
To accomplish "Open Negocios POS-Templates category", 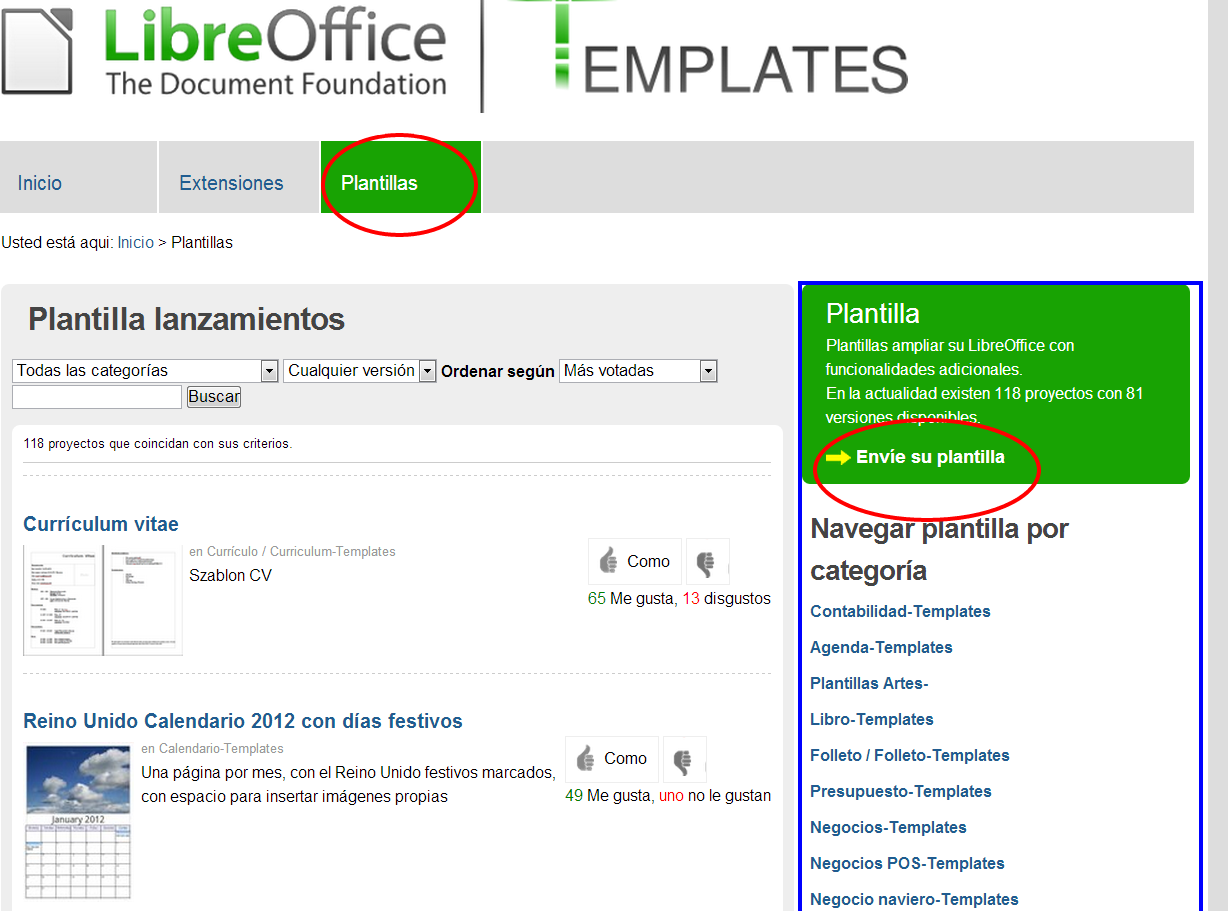I will click(x=907, y=863).
